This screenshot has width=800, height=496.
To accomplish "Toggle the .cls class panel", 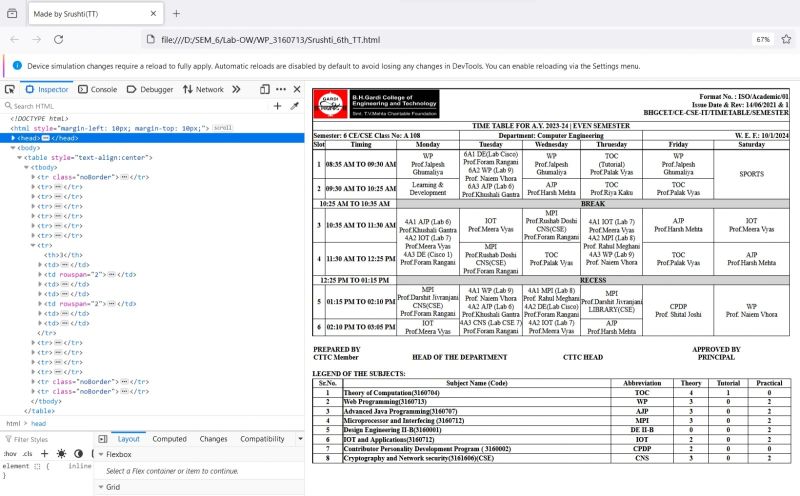I will [28, 454].
